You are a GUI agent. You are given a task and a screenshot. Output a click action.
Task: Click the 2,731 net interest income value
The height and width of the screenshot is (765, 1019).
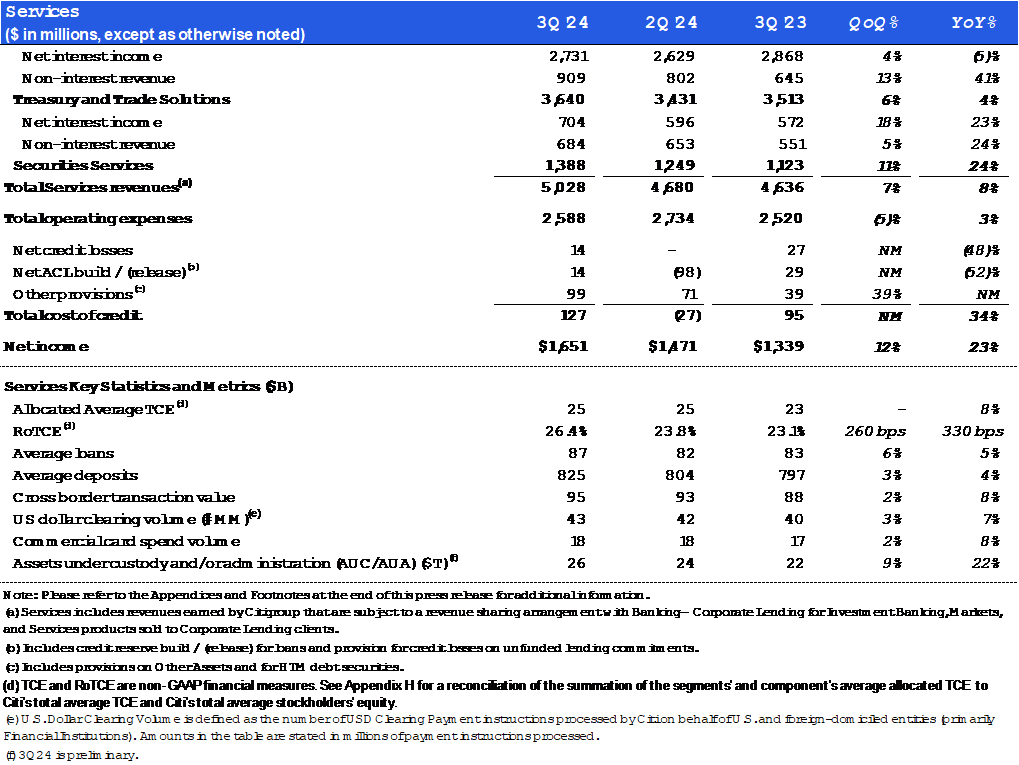[569, 56]
